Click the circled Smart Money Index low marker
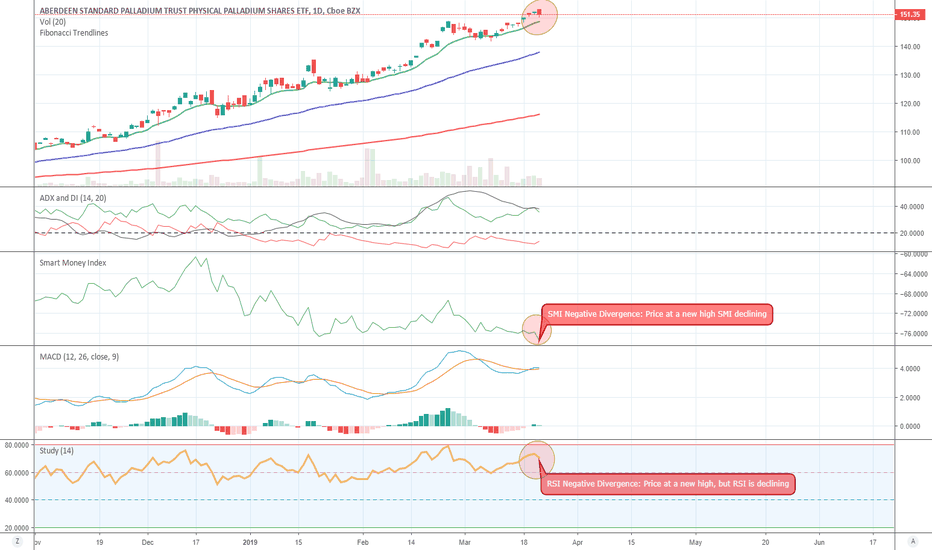The width and height of the screenshot is (932, 550). click(537, 329)
